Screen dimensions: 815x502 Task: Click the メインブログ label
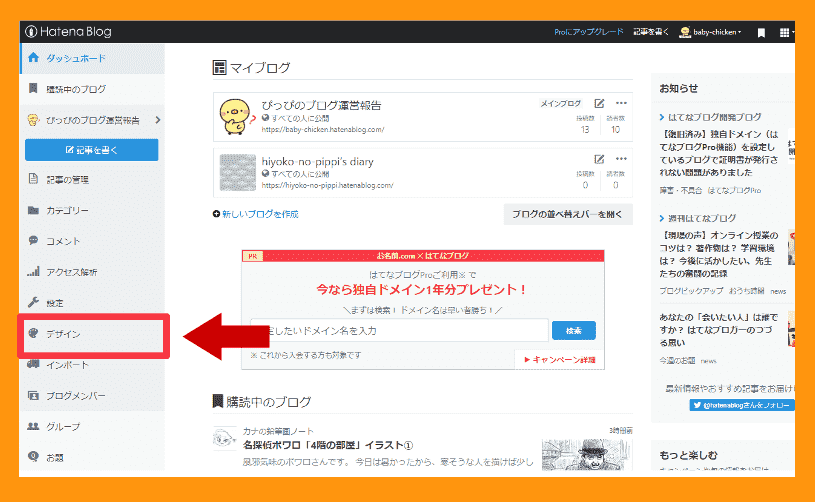click(x=560, y=103)
